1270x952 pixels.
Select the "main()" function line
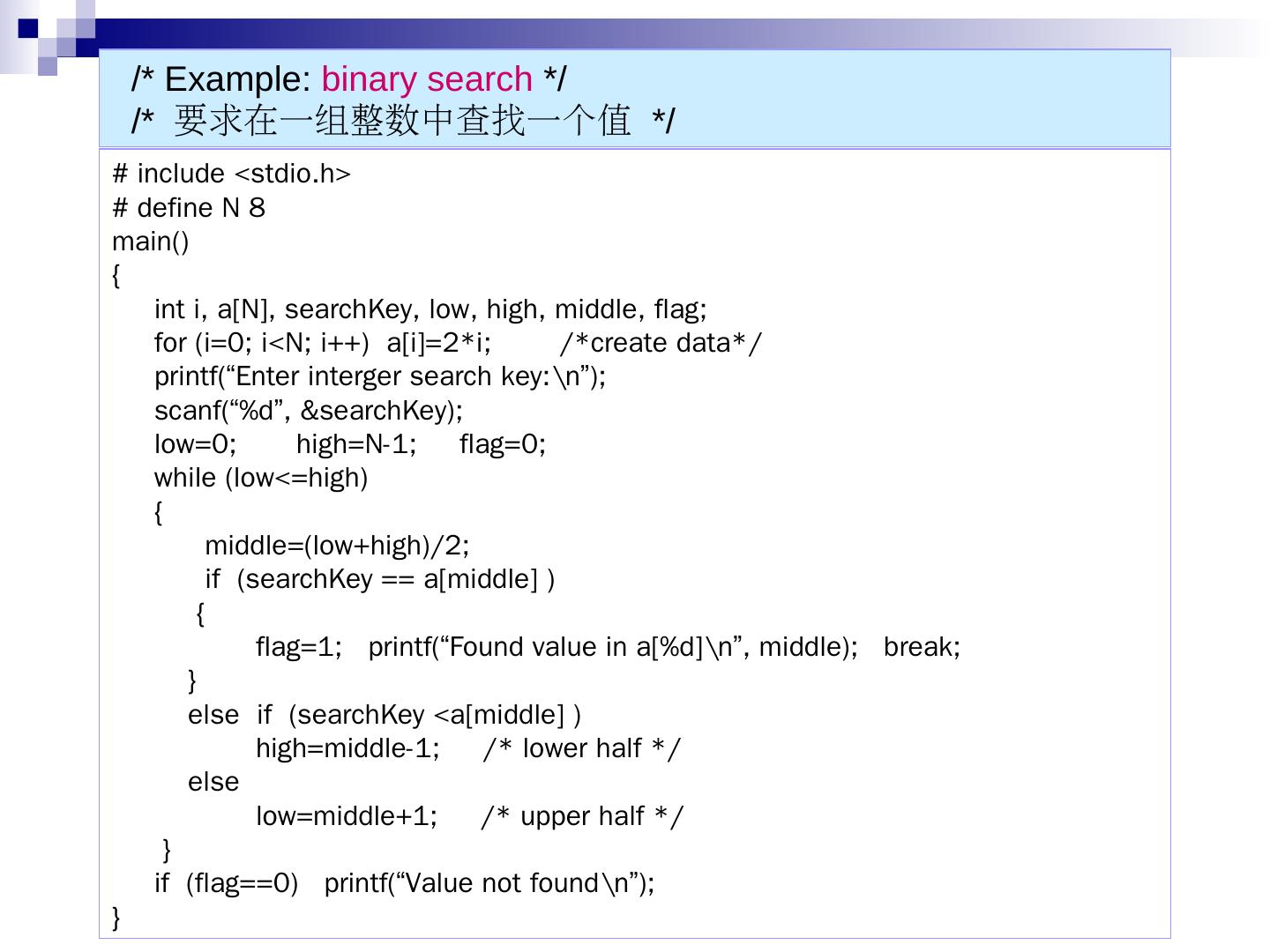pyautogui.click(x=151, y=242)
